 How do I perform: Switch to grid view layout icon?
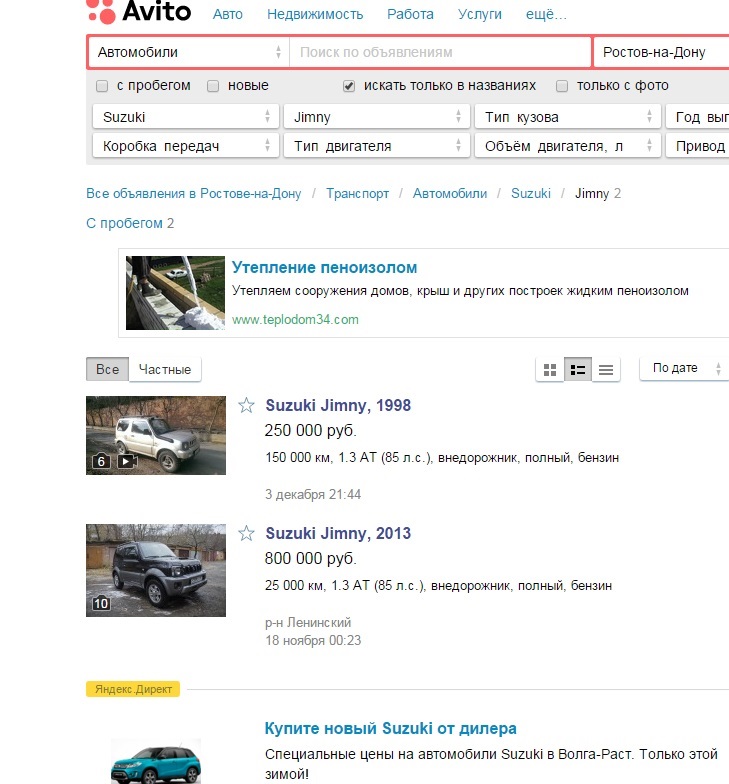pyautogui.click(x=550, y=370)
